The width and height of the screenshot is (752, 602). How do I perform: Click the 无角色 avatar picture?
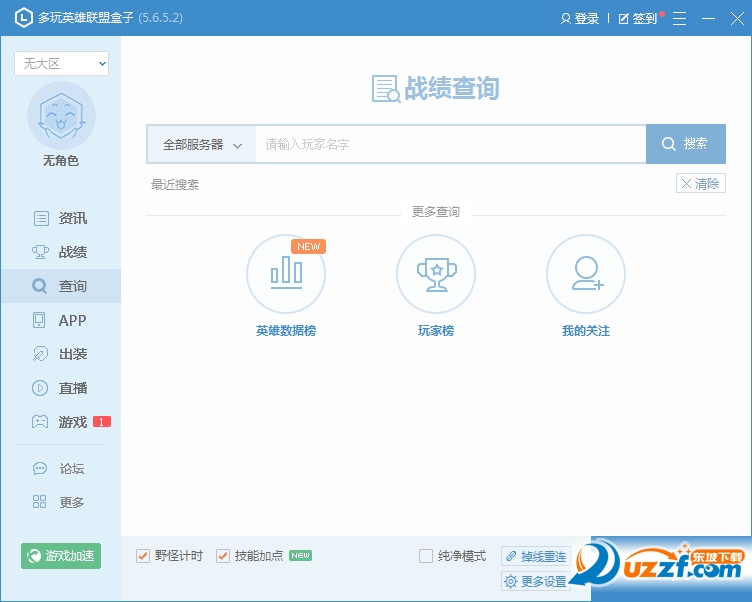tap(61, 116)
